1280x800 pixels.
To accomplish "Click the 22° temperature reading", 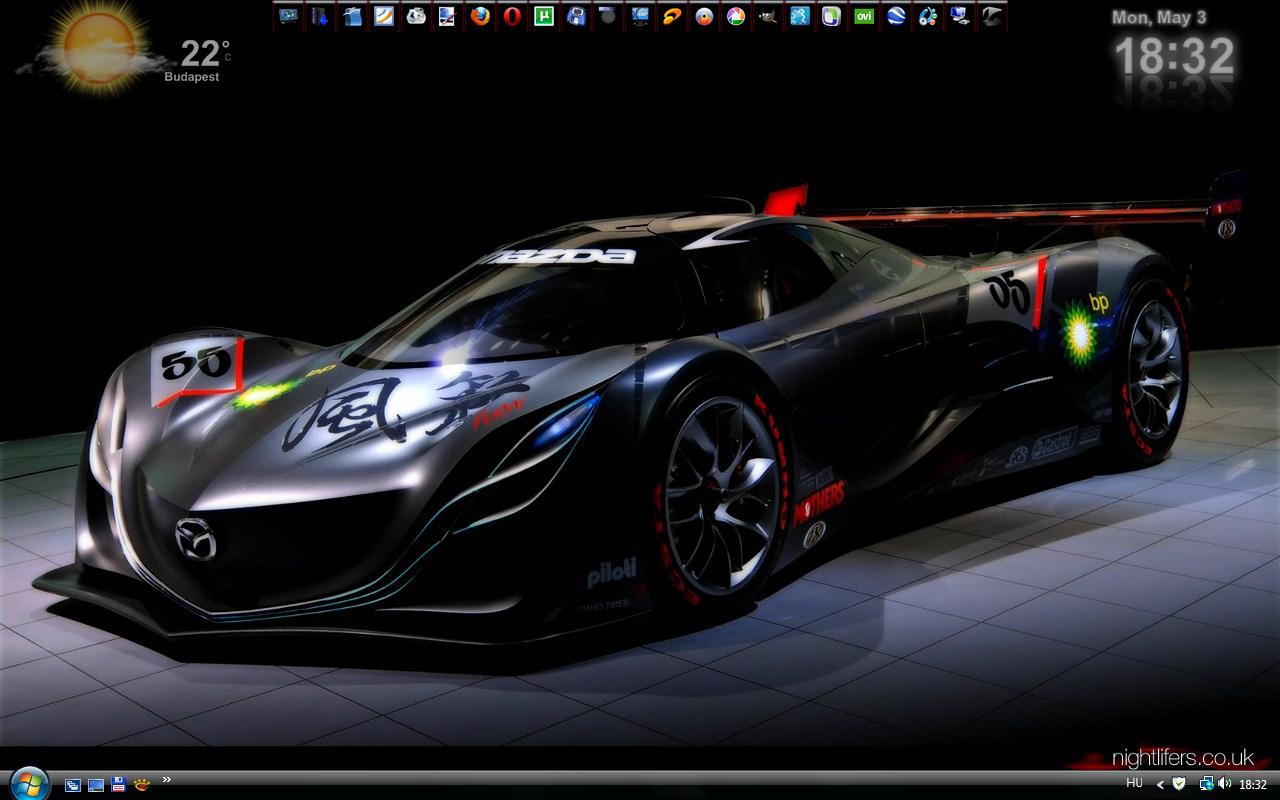I will point(205,53).
